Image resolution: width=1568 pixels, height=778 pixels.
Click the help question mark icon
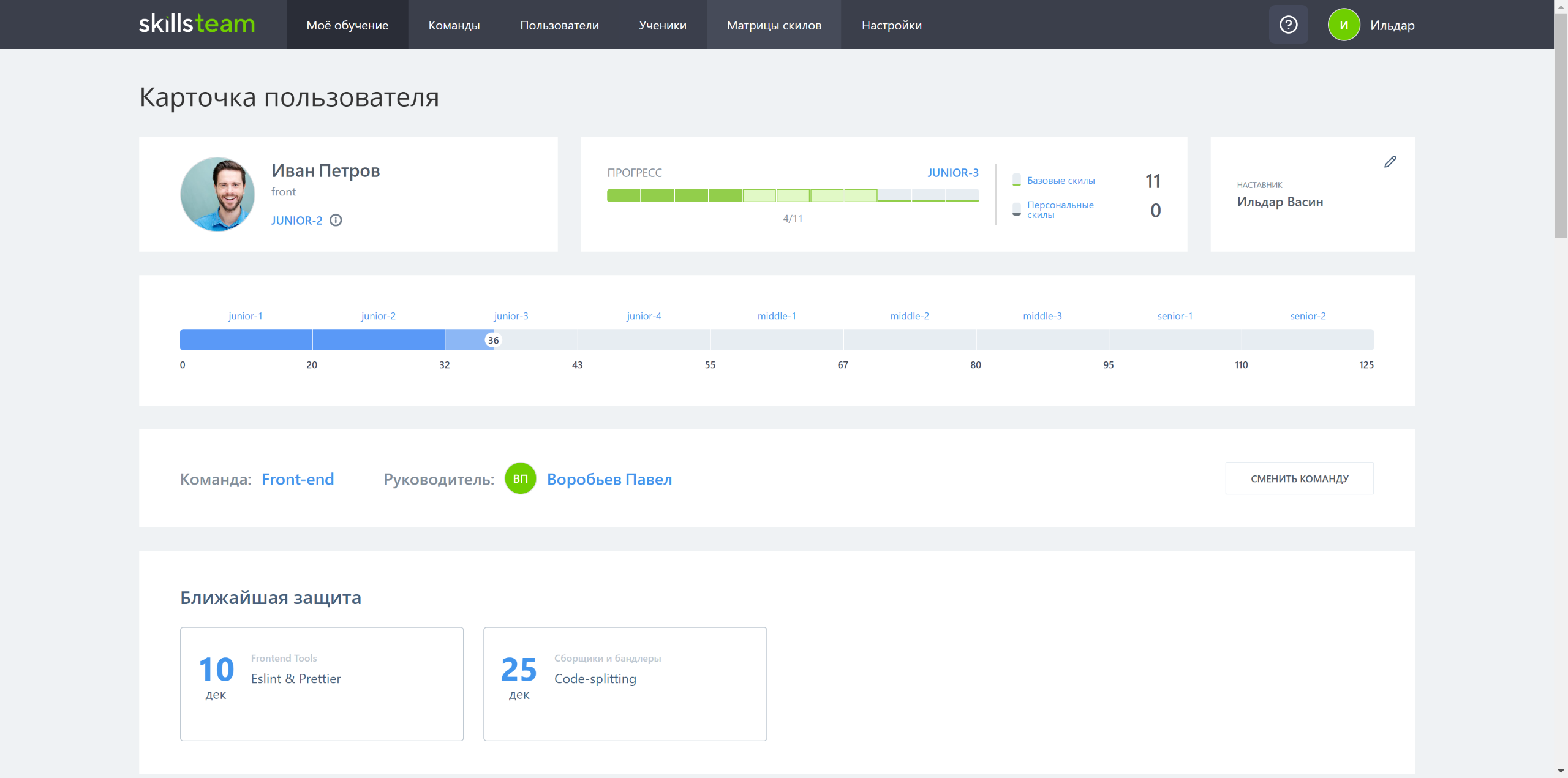(1288, 25)
